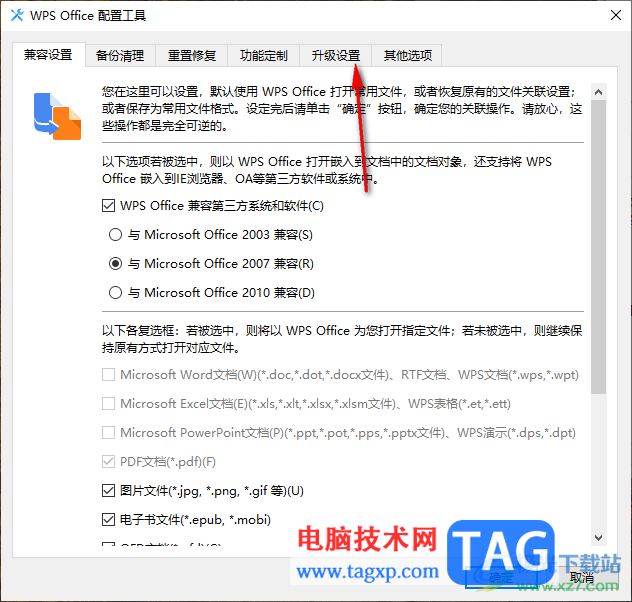The height and width of the screenshot is (602, 632).
Task: Select Microsoft Office 2007 兼容 radio button
Action: pos(115,264)
